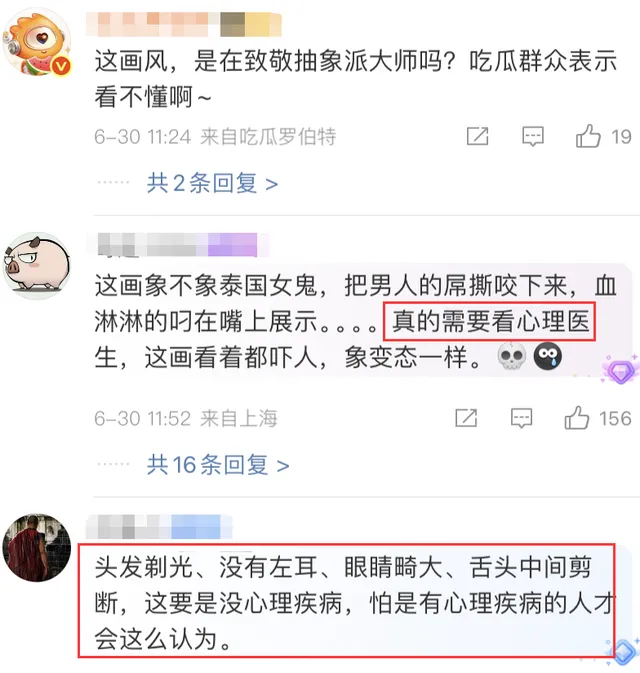Reply to the comment from 上海
Screen dimensions: 640x673
(x=521, y=418)
